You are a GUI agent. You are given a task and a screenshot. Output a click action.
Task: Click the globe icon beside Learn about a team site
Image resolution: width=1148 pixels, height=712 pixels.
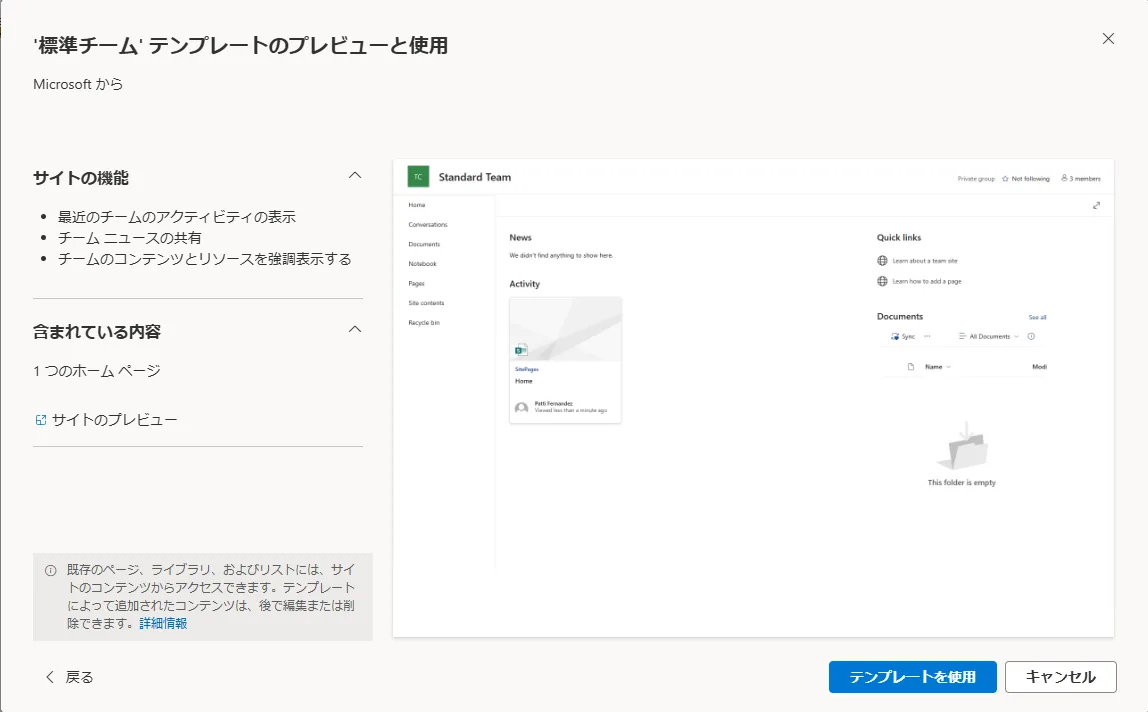(882, 261)
